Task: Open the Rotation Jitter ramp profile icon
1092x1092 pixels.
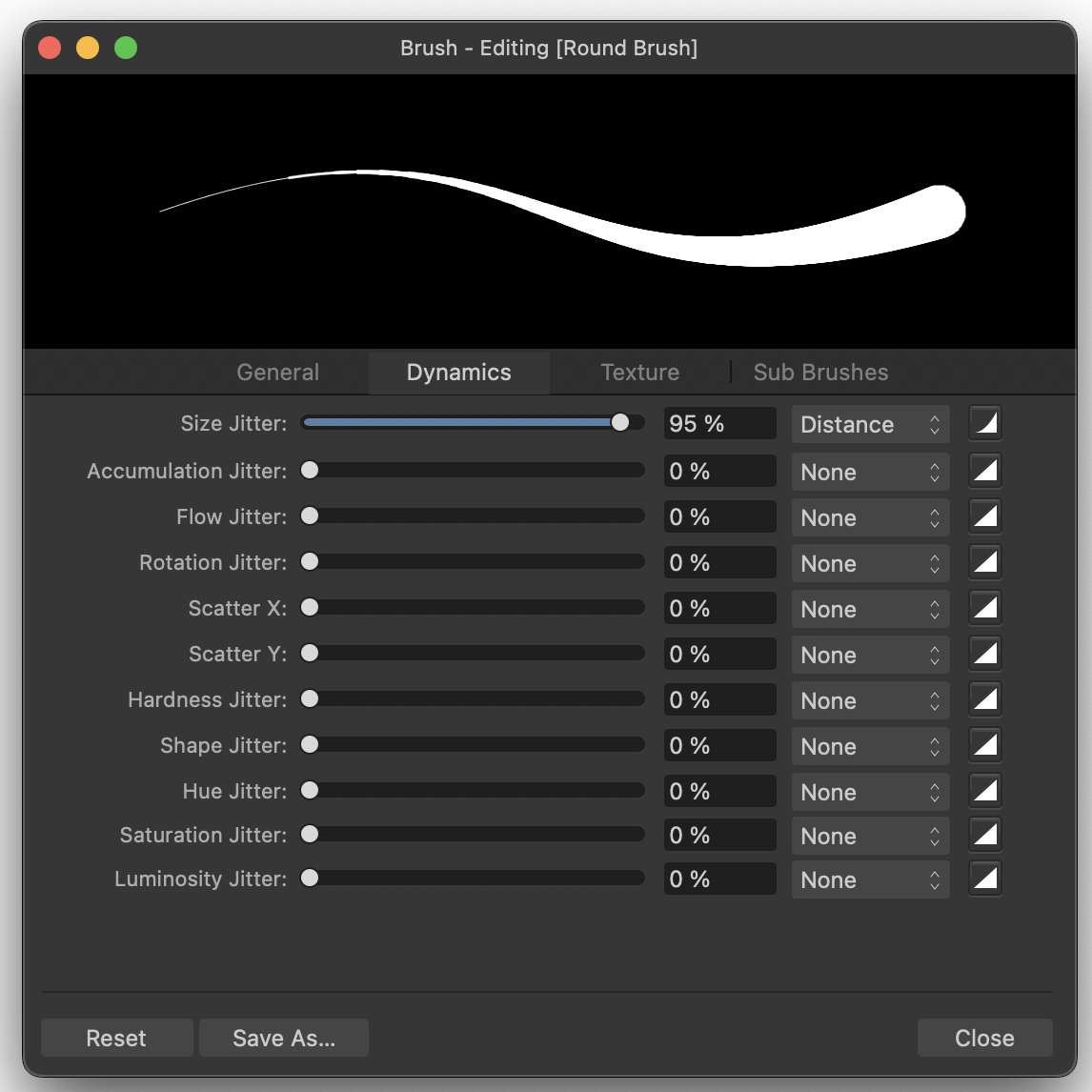Action: pyautogui.click(x=984, y=562)
